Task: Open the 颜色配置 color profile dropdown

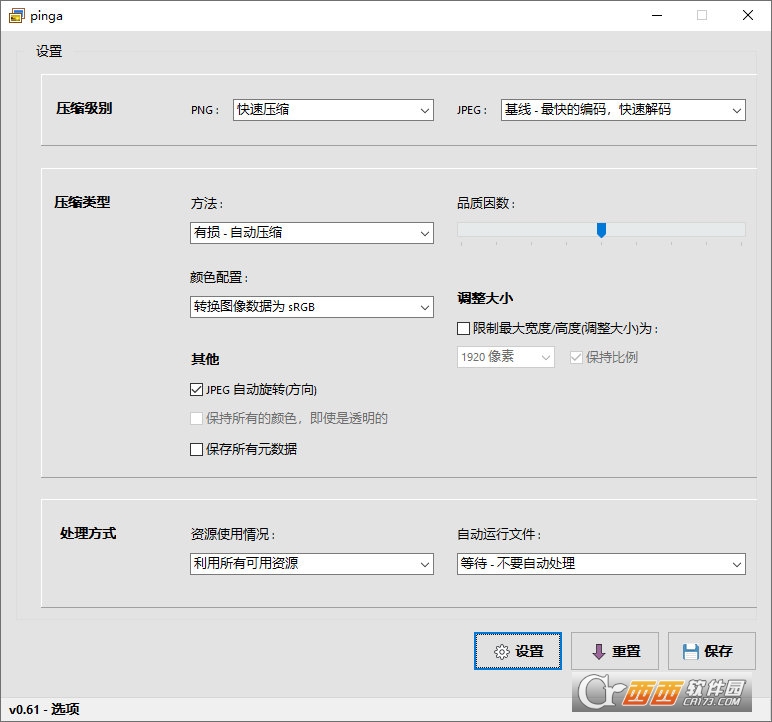Action: click(312, 307)
